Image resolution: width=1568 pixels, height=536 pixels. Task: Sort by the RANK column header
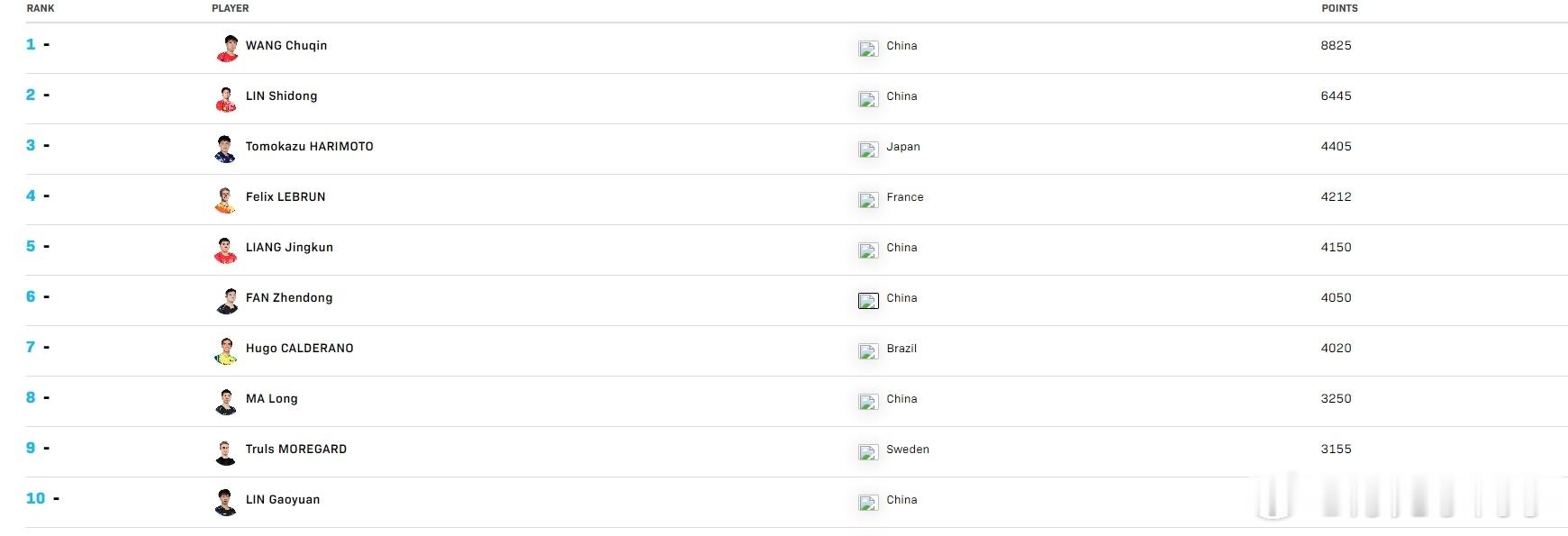[x=41, y=8]
